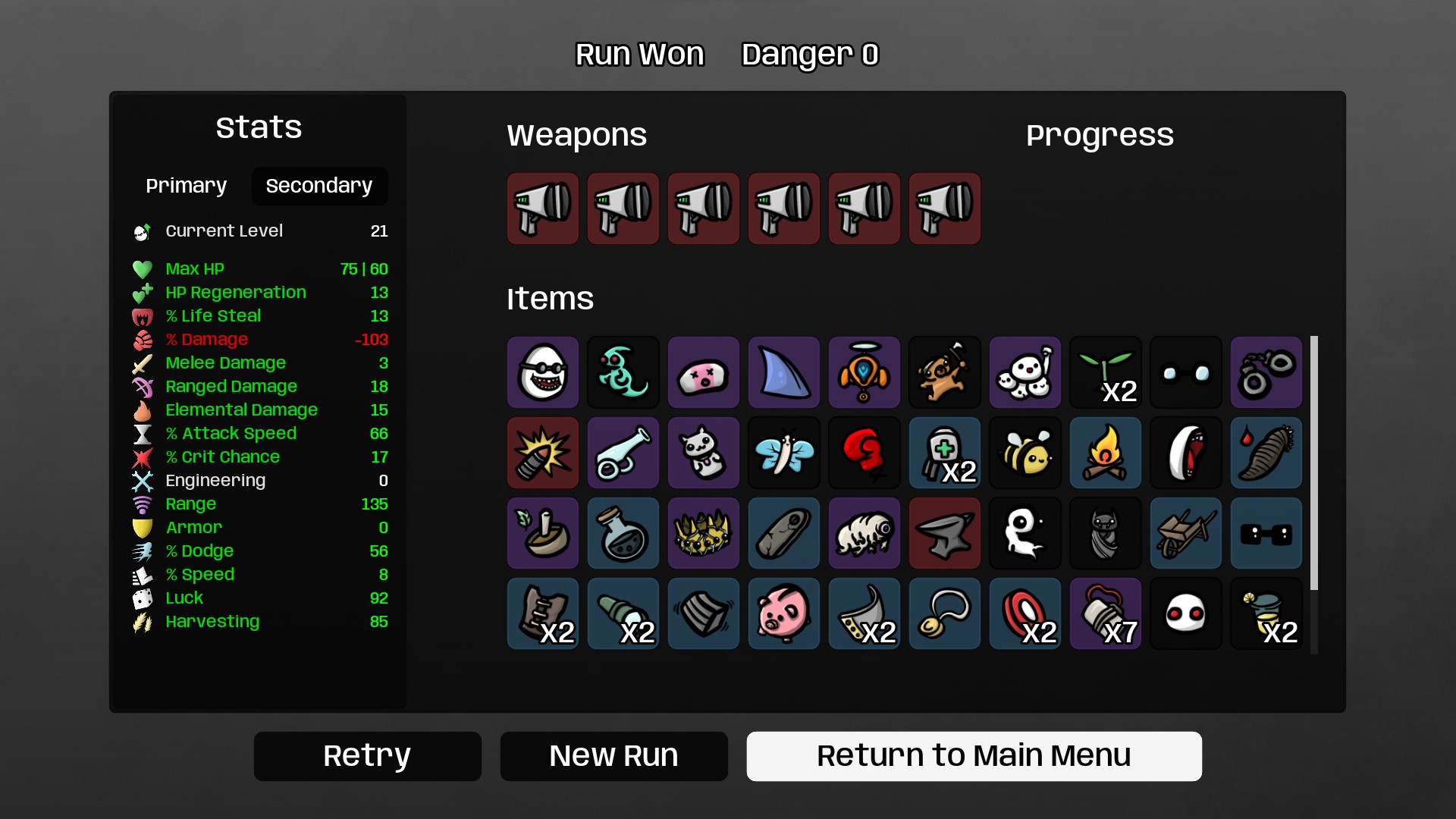Start a New Run

614,756
